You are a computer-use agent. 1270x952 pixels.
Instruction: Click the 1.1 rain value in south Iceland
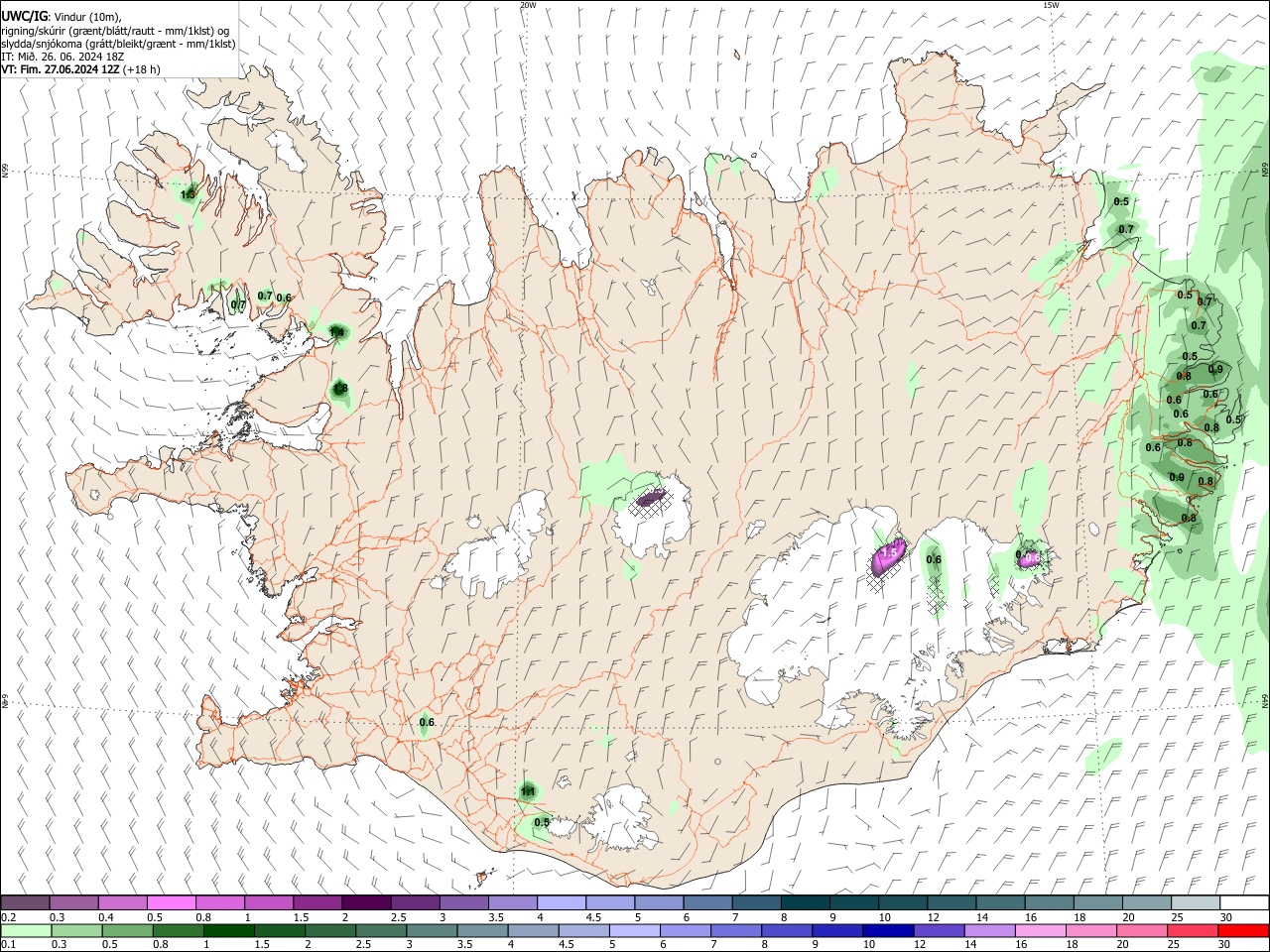(x=528, y=791)
